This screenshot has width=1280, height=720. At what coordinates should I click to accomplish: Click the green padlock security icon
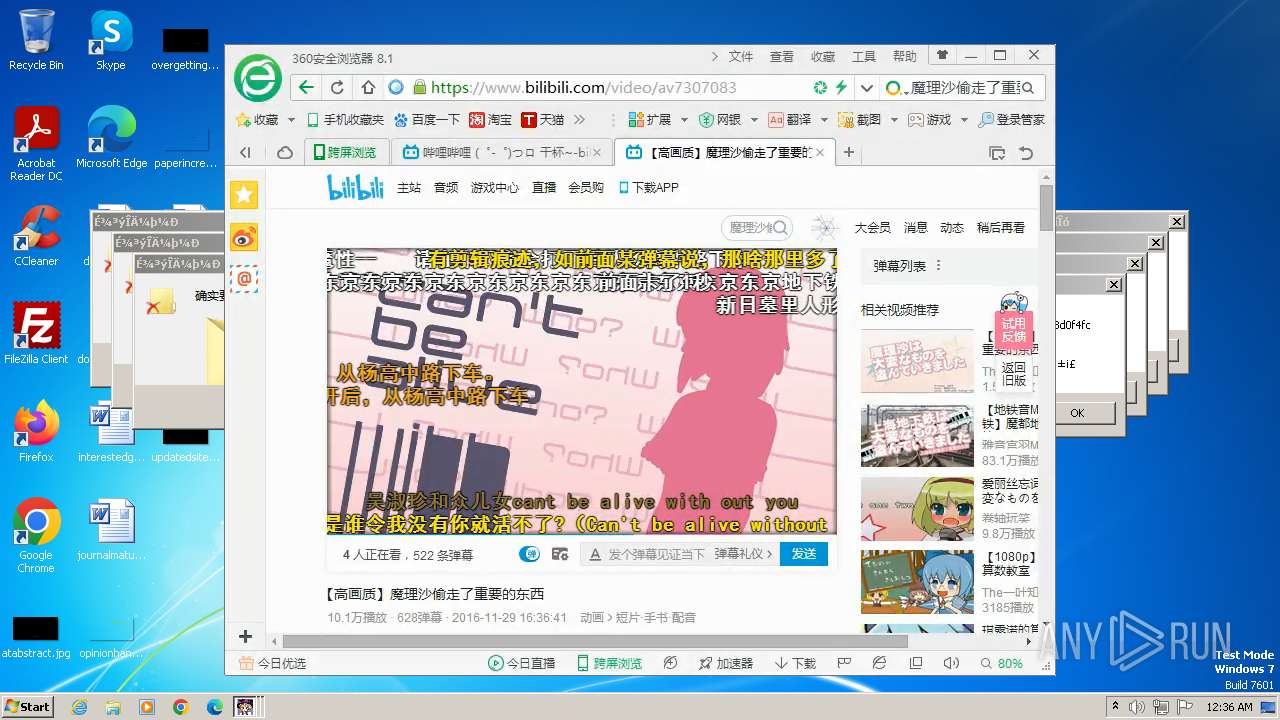tap(419, 87)
